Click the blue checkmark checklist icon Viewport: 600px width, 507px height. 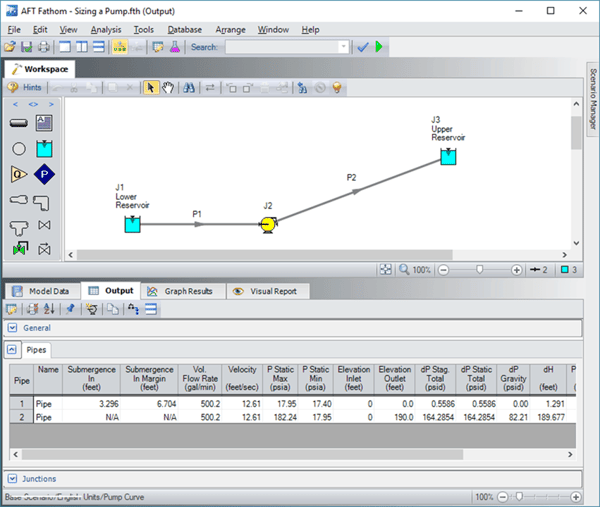[x=362, y=47]
